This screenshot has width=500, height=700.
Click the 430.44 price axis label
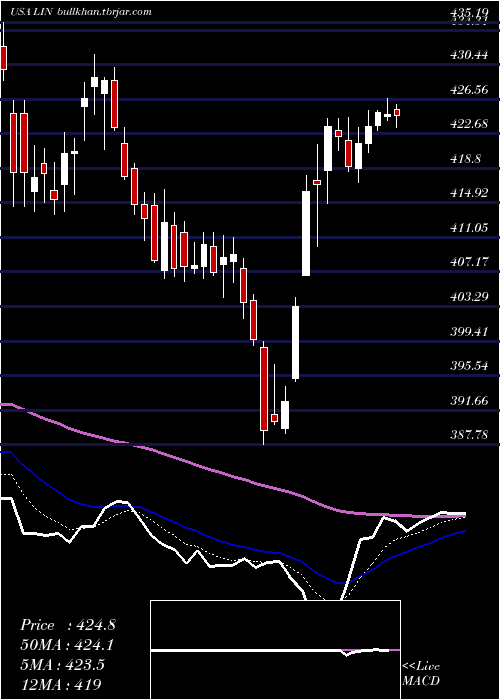467,55
